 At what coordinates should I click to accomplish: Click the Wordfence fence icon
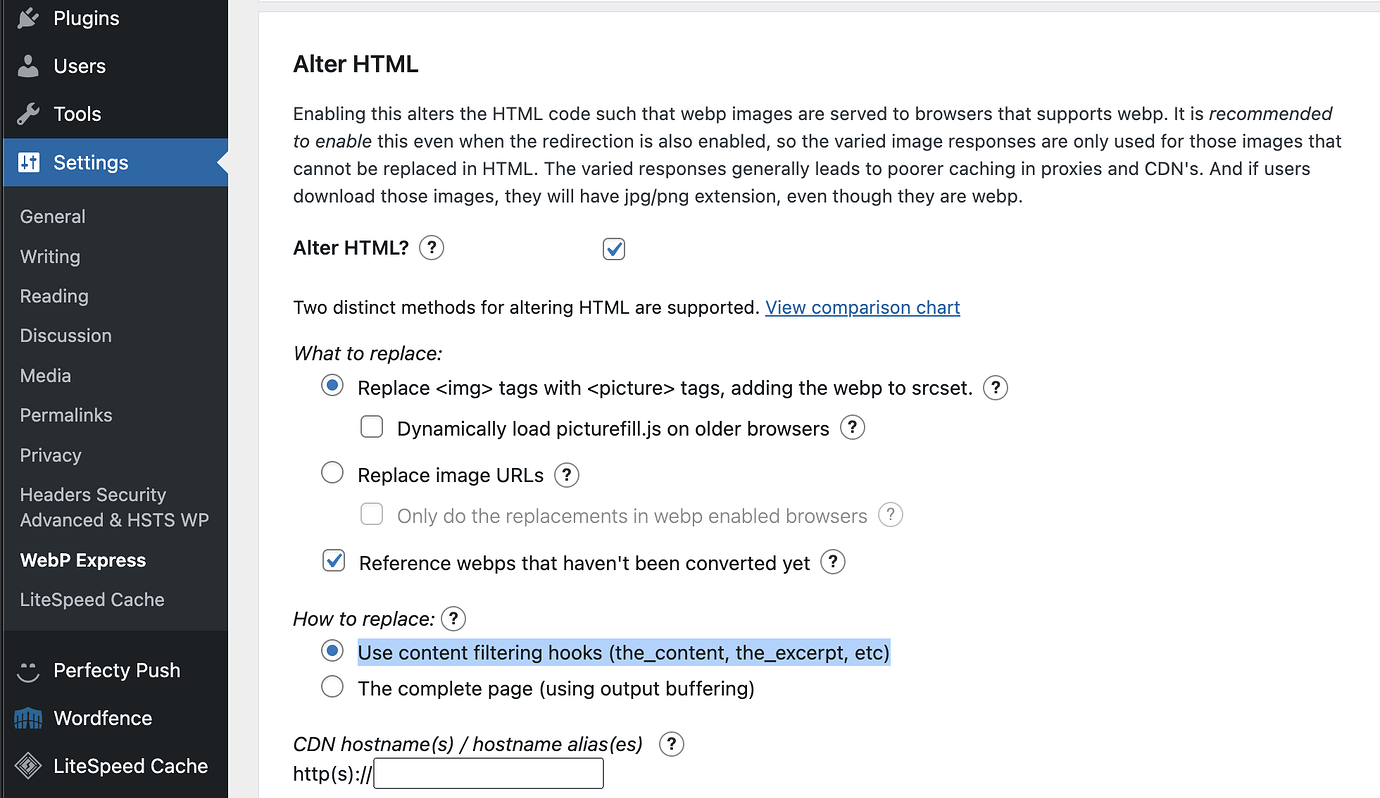28,719
